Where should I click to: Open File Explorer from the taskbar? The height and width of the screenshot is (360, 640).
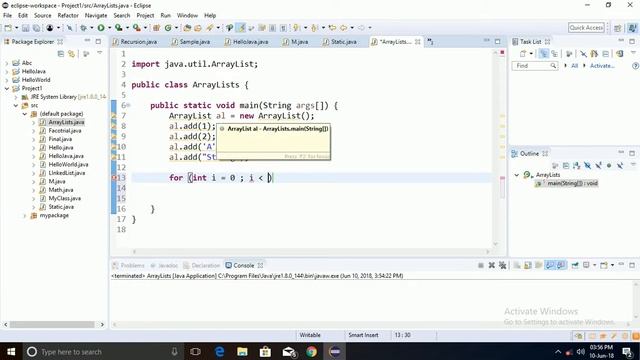tap(242, 351)
